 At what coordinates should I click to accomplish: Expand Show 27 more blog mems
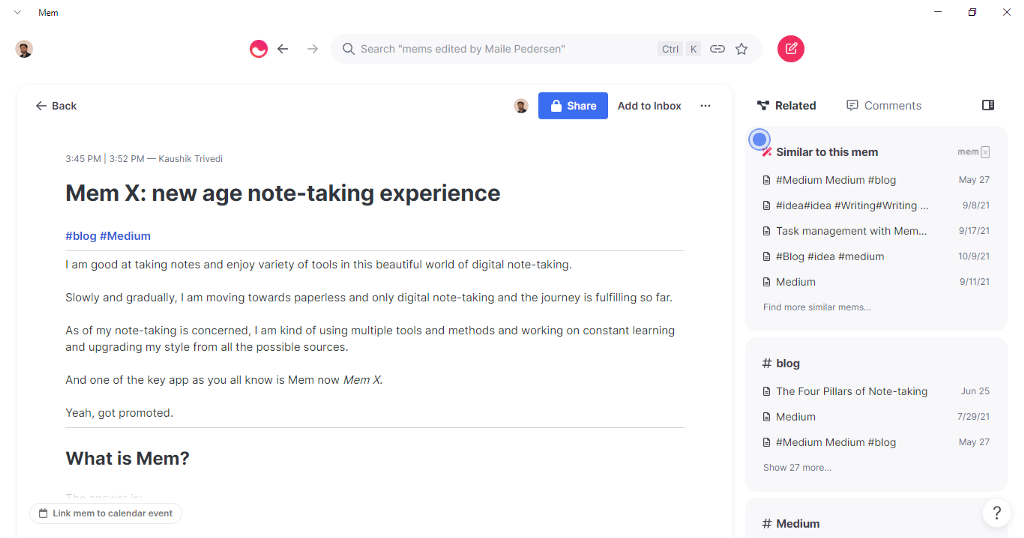(x=797, y=467)
